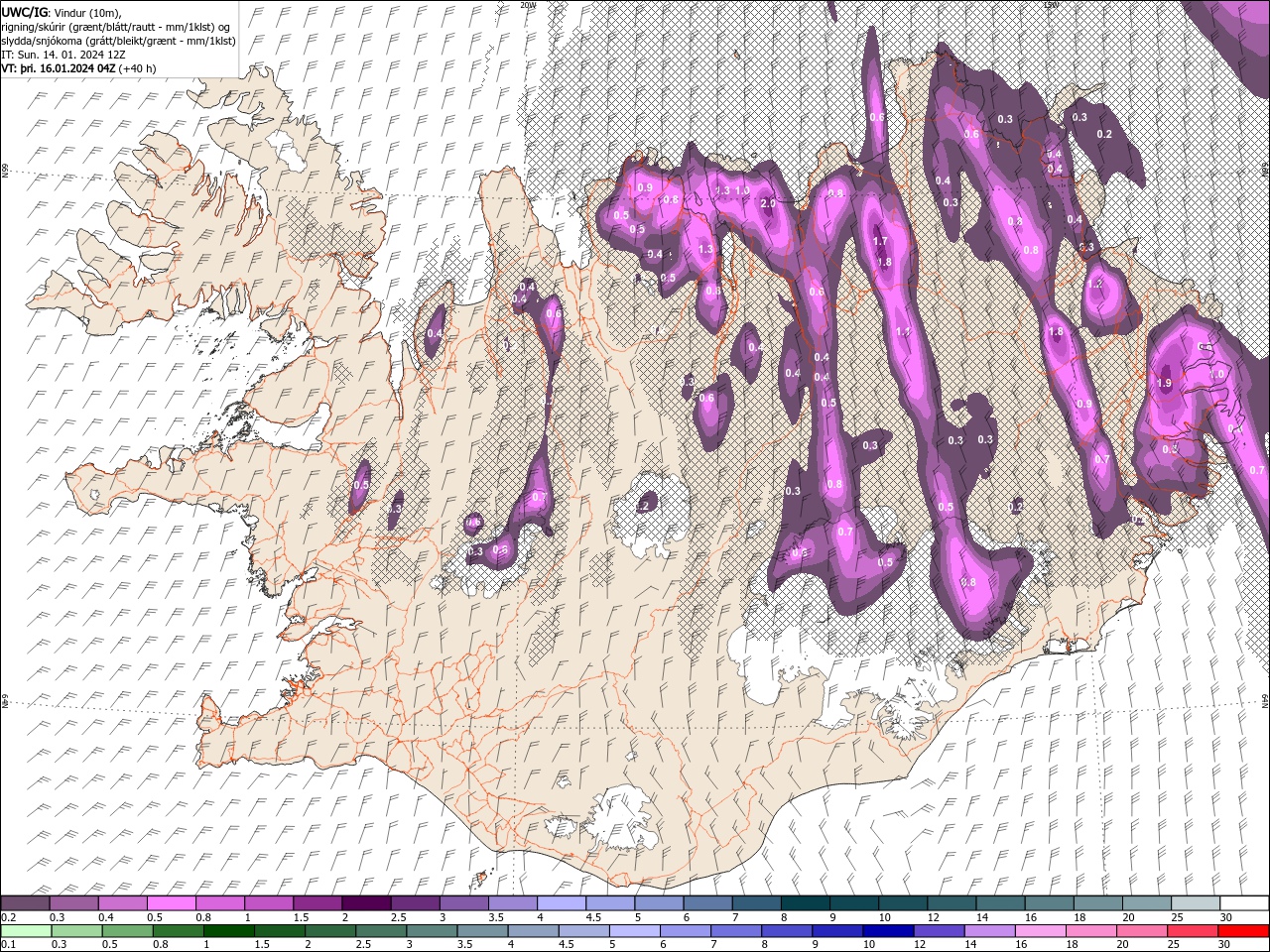Select the violet 14 rain legend swatch
The width and height of the screenshot is (1270, 952).
point(989,929)
